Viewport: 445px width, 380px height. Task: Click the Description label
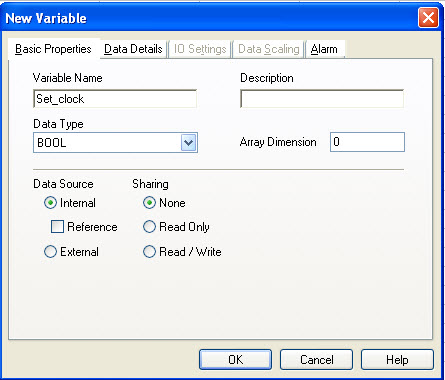pyautogui.click(x=267, y=78)
